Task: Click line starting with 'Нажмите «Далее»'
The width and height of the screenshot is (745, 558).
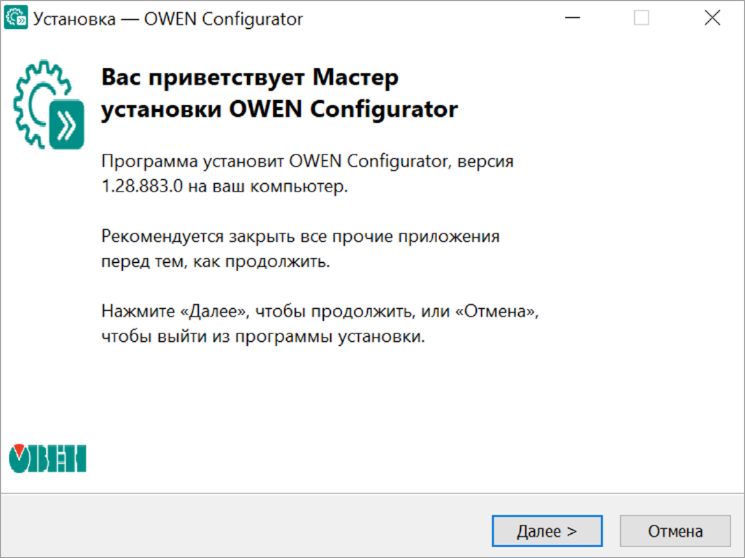Action: (x=320, y=311)
